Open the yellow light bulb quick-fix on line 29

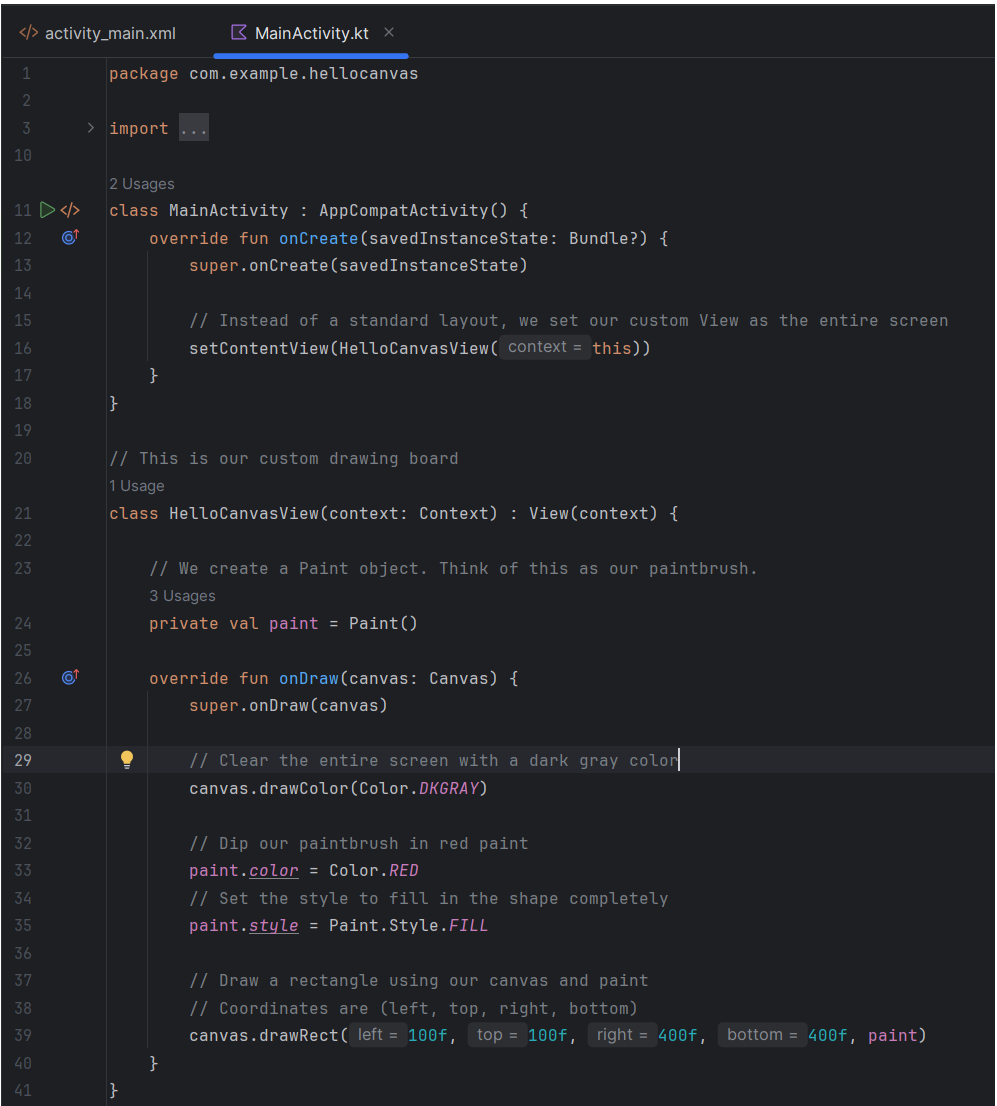tap(127, 760)
